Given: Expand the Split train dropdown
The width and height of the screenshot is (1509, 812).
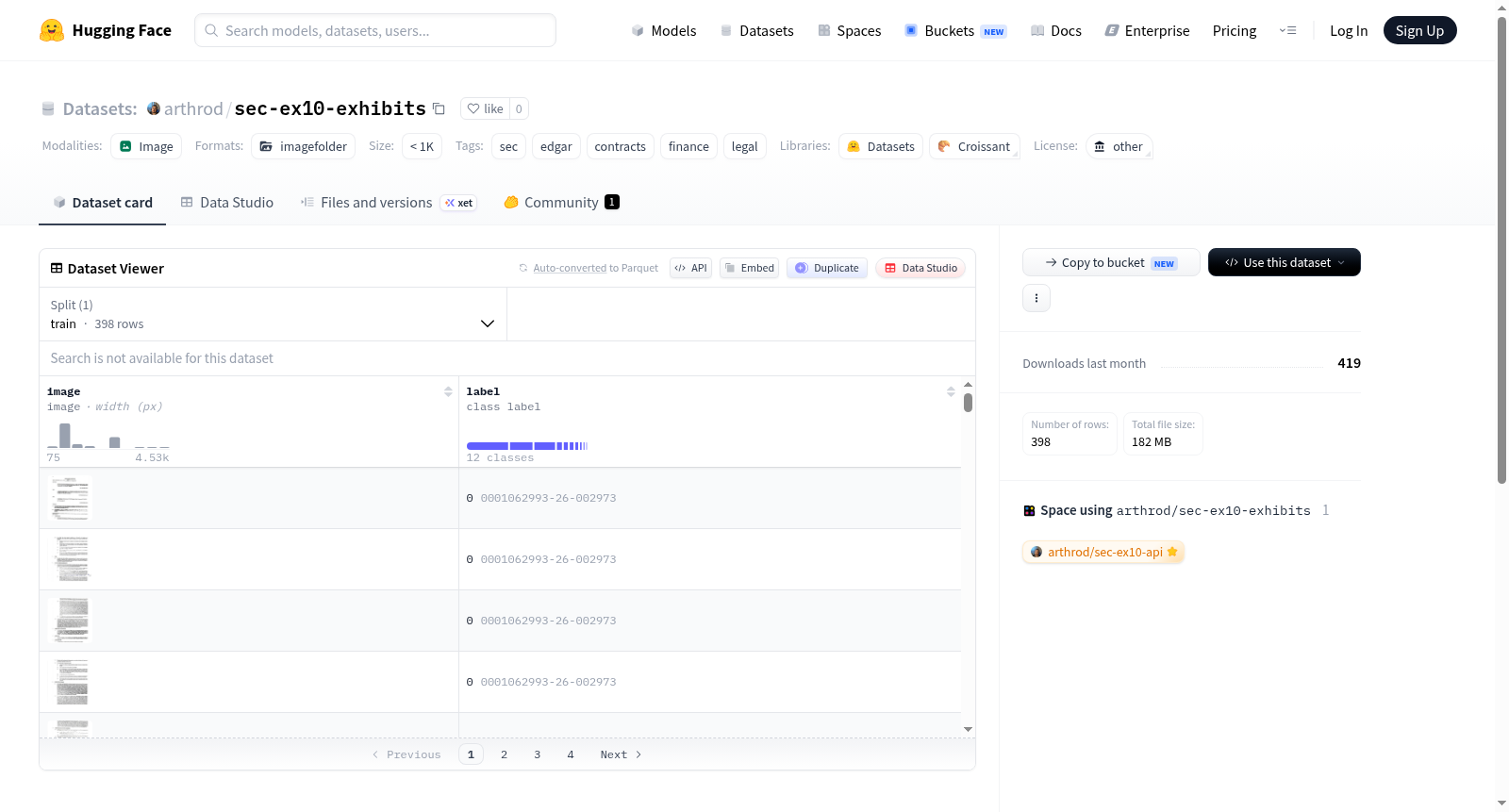Looking at the screenshot, I should [273, 314].
